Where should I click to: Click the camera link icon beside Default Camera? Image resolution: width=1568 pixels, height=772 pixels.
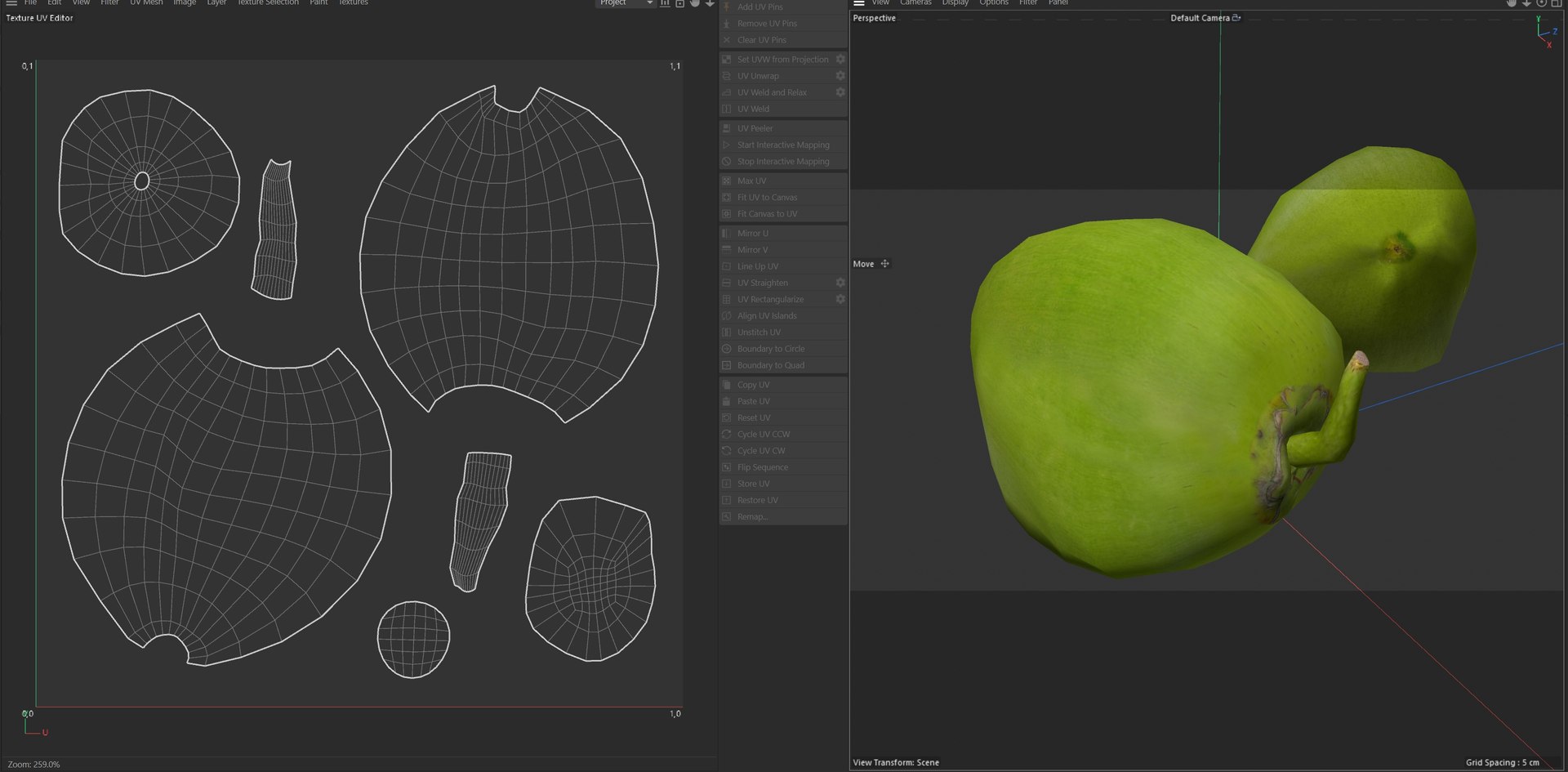[x=1236, y=17]
